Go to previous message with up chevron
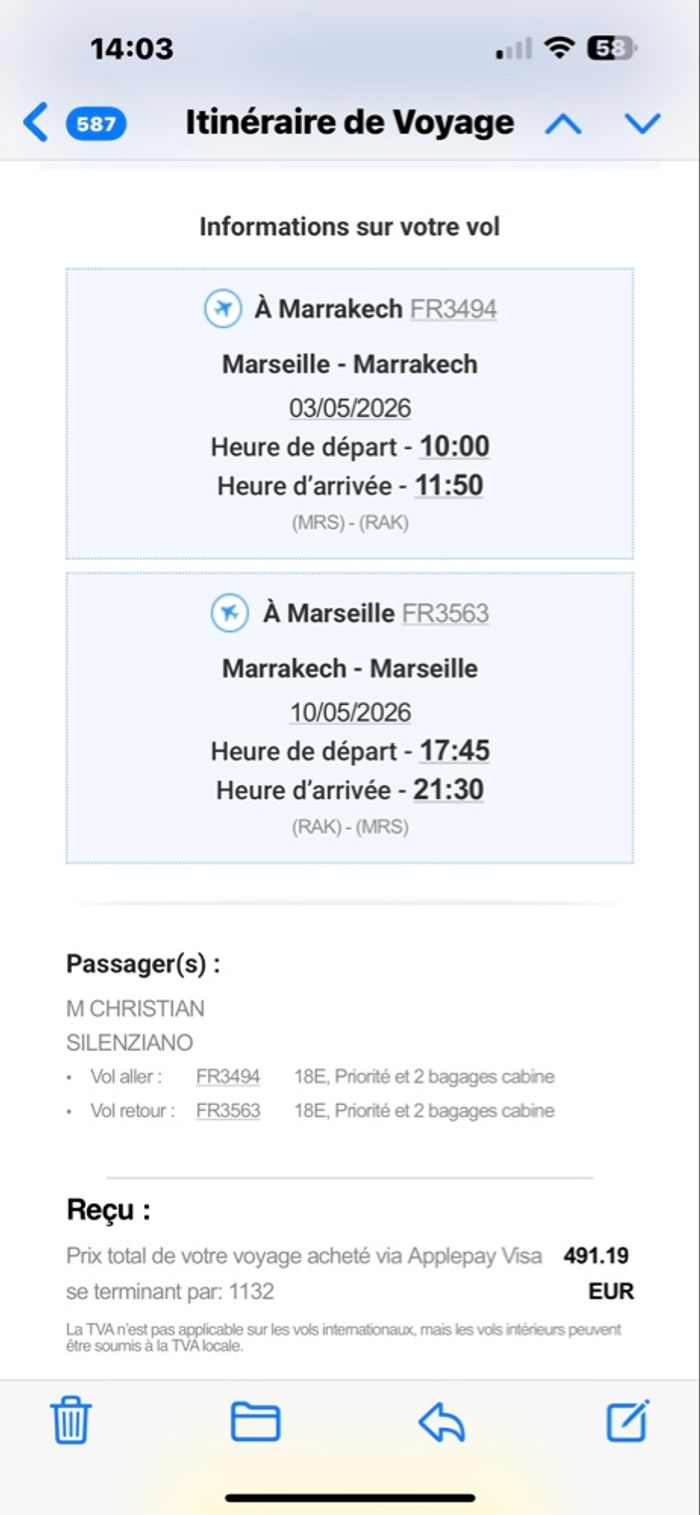700x1515 pixels. 563,124
